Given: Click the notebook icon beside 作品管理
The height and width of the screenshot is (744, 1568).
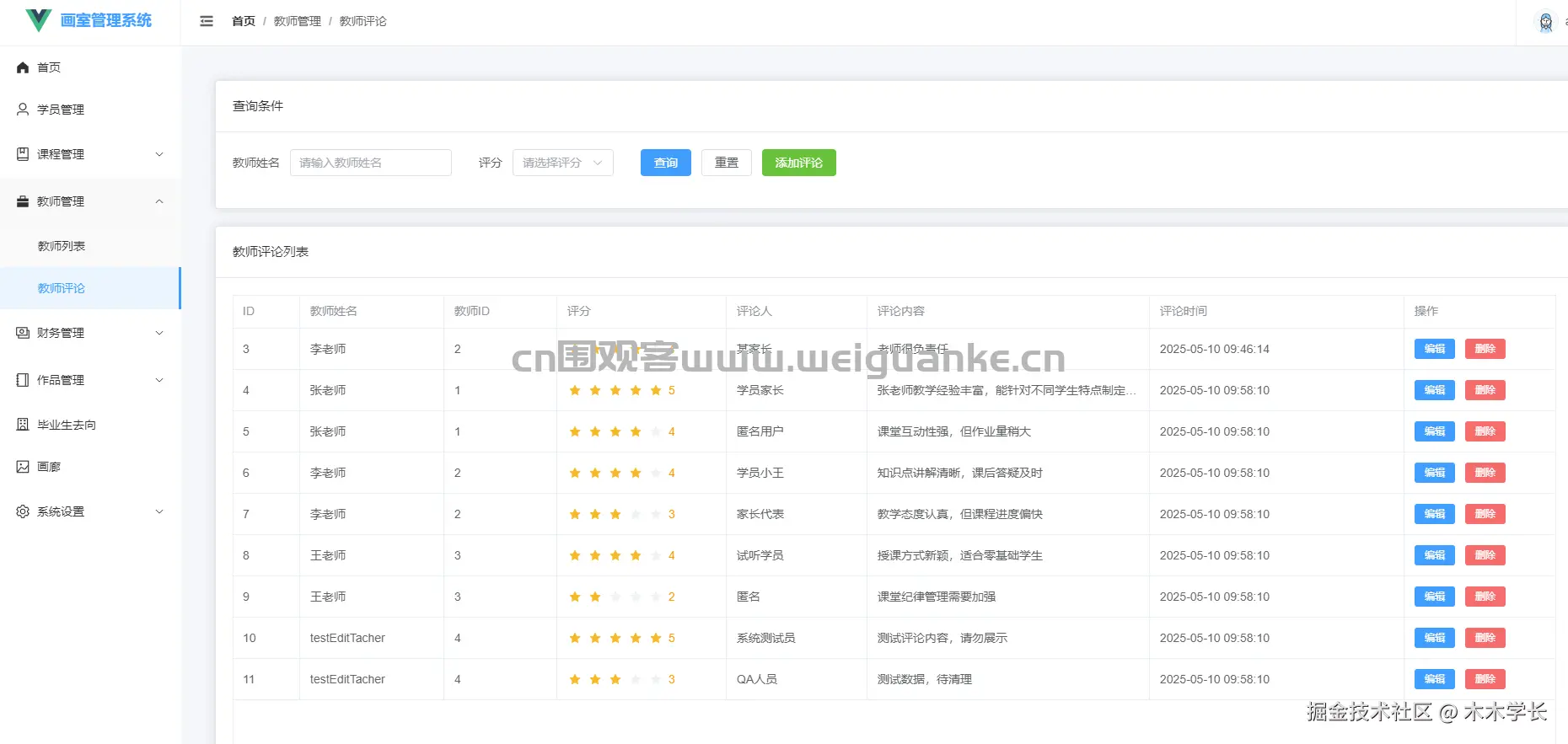Looking at the screenshot, I should coord(23,380).
